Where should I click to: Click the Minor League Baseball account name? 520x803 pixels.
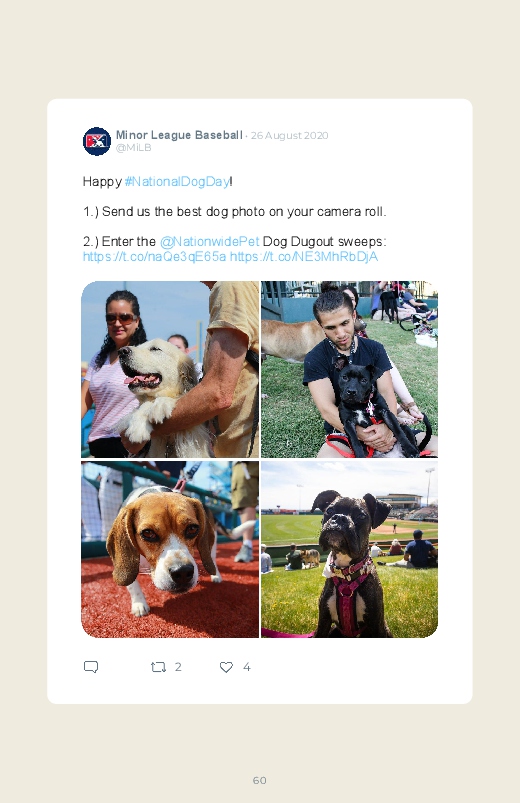(x=179, y=135)
